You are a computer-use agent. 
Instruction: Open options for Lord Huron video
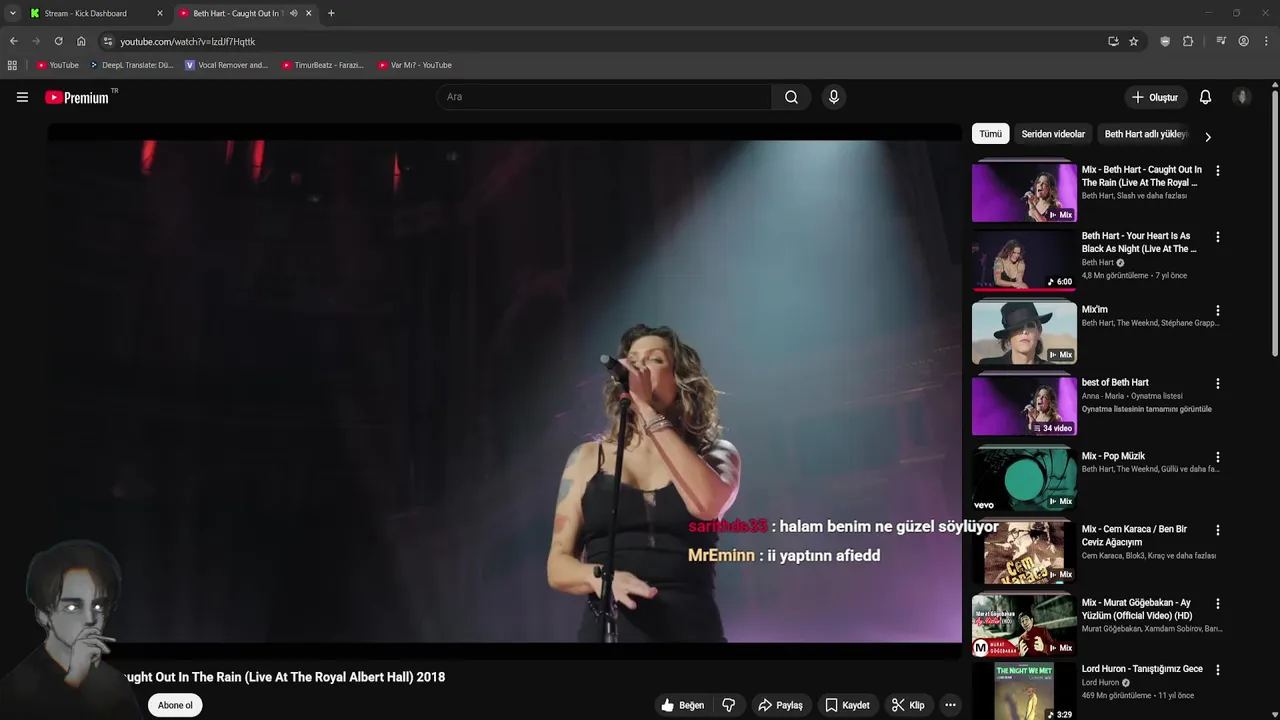(1217, 670)
